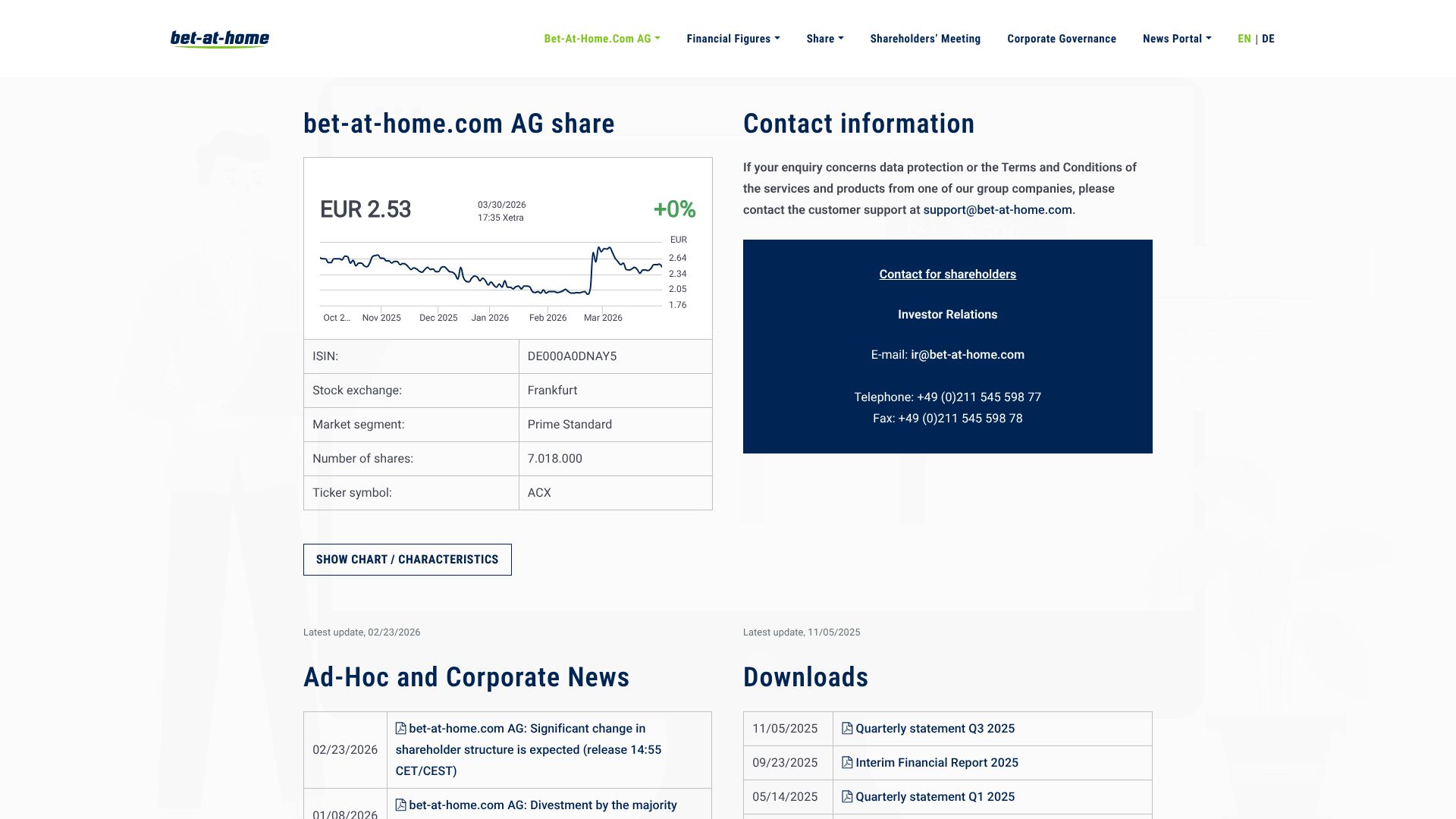Open Corporate Governance menu item

tap(1061, 39)
